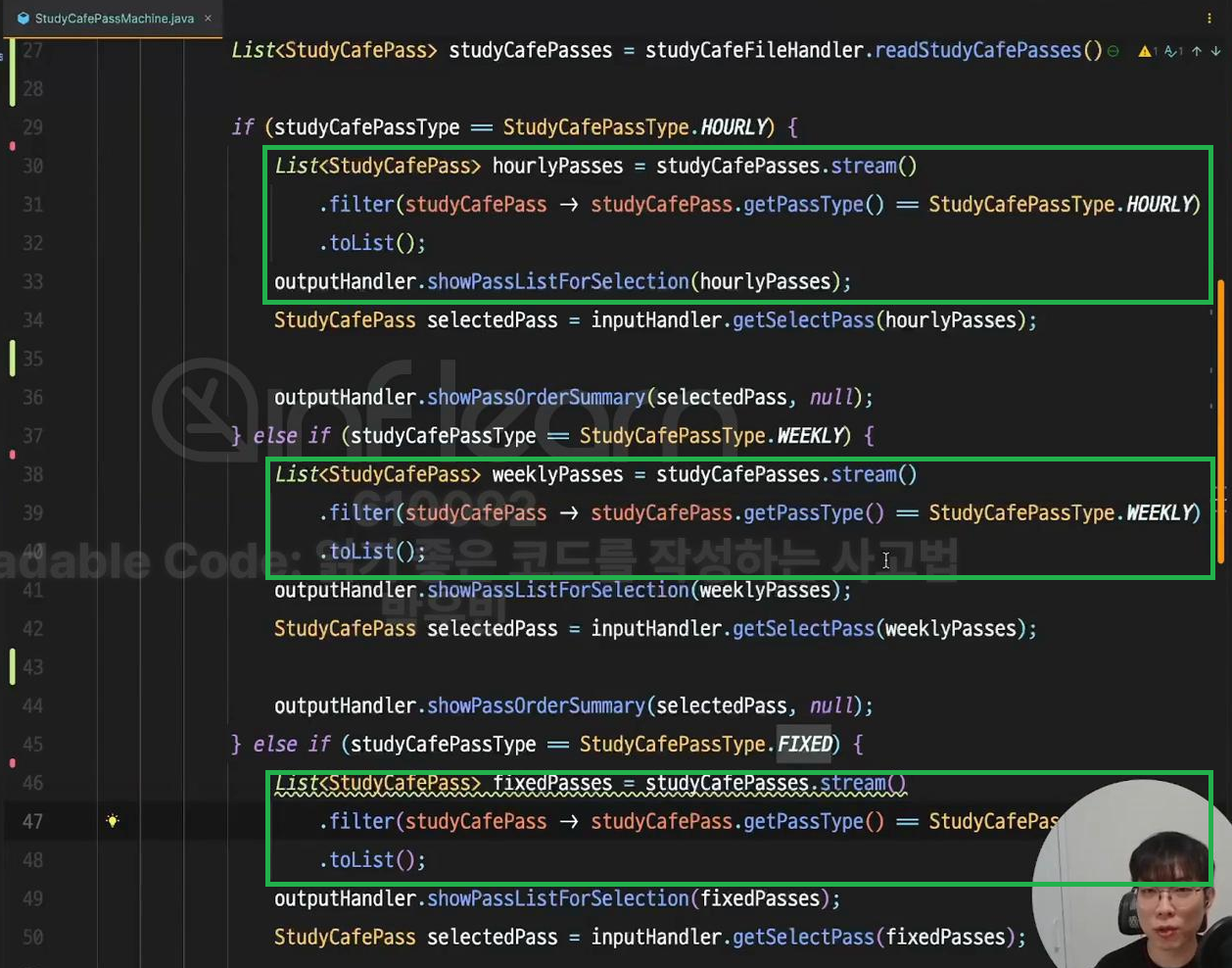Click 'WEEKLY' in the else-if on line 37

(x=810, y=436)
